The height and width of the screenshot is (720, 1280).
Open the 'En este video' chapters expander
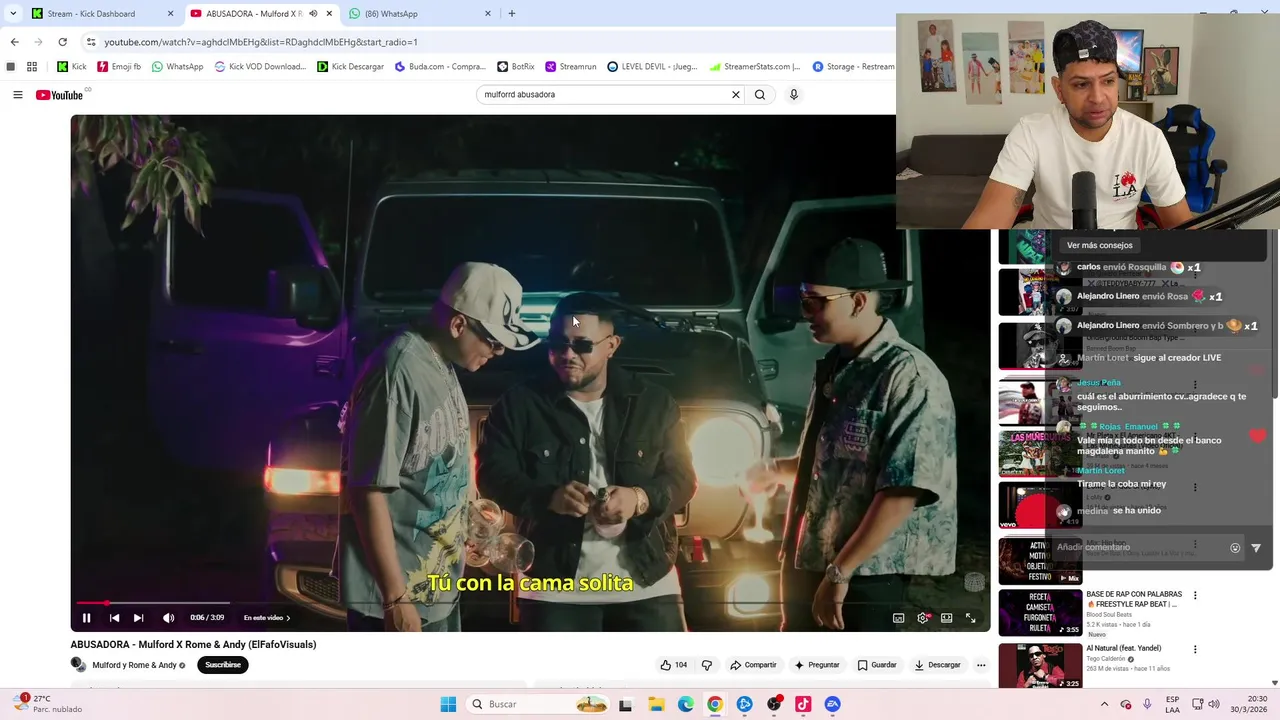click(x=267, y=618)
